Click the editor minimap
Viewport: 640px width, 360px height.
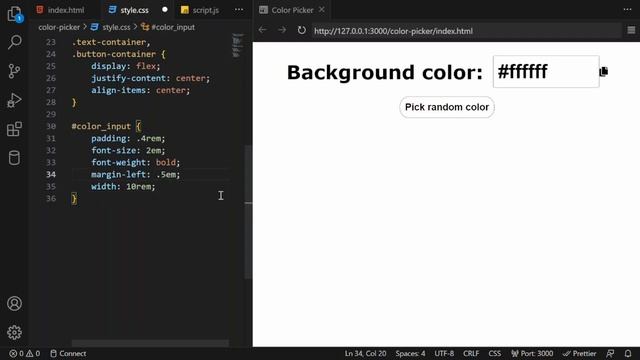pos(238,45)
